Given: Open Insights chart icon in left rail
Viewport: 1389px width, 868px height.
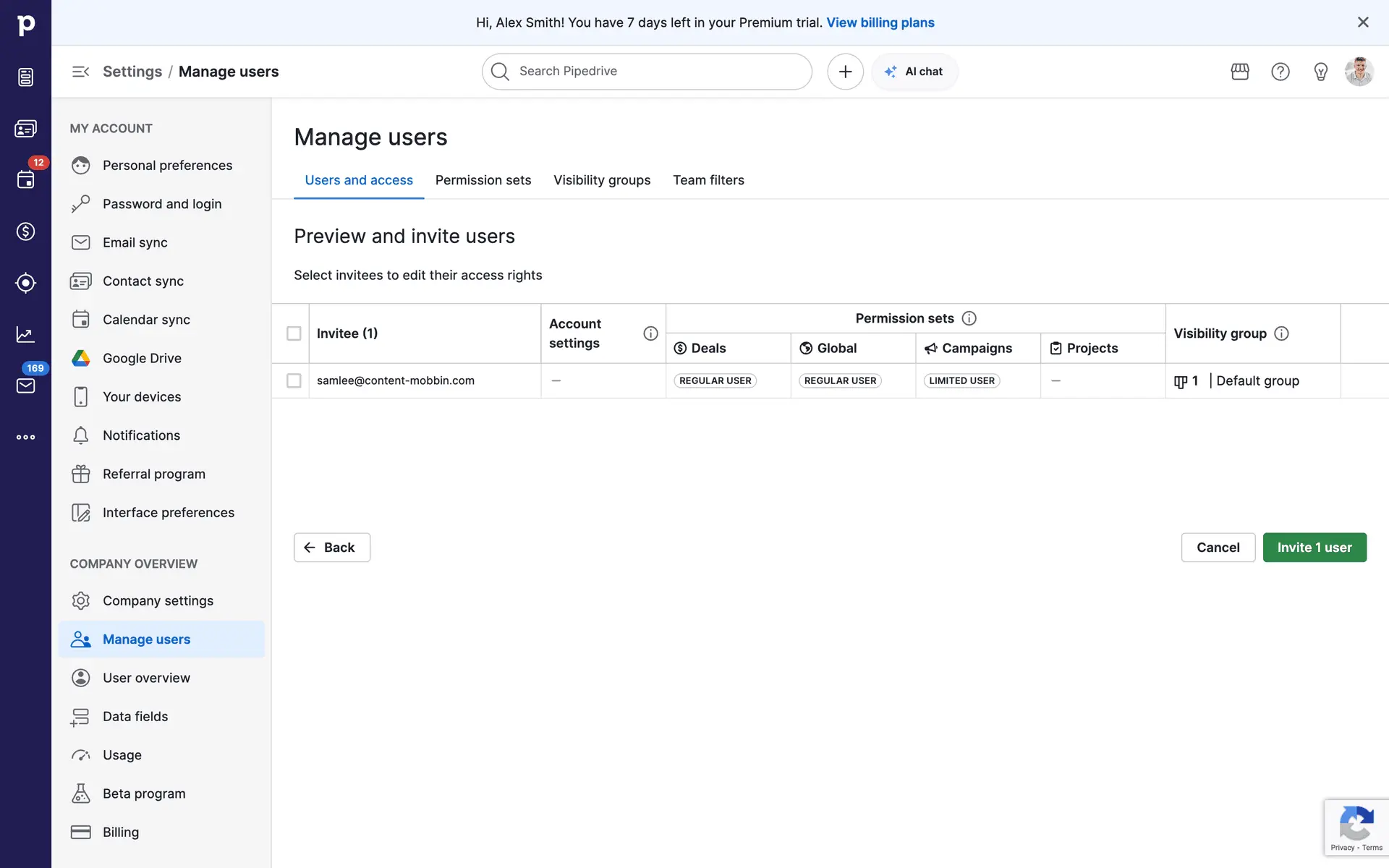Looking at the screenshot, I should coord(25,334).
